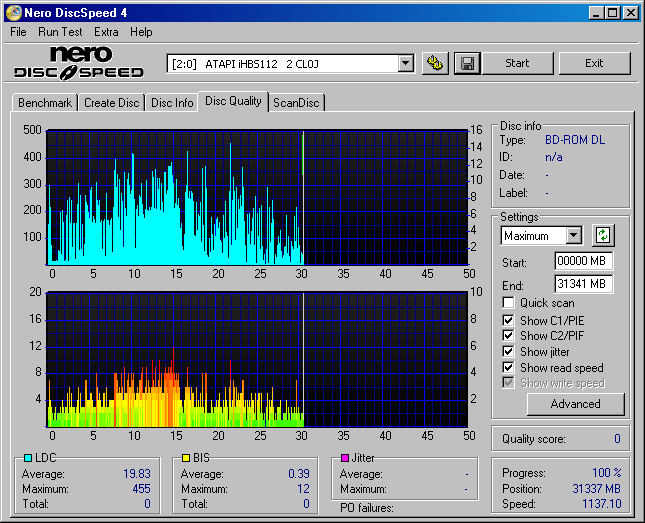Viewport: 645px width, 523px height.
Task: Click the Progress value 100 %
Action: coord(607,472)
